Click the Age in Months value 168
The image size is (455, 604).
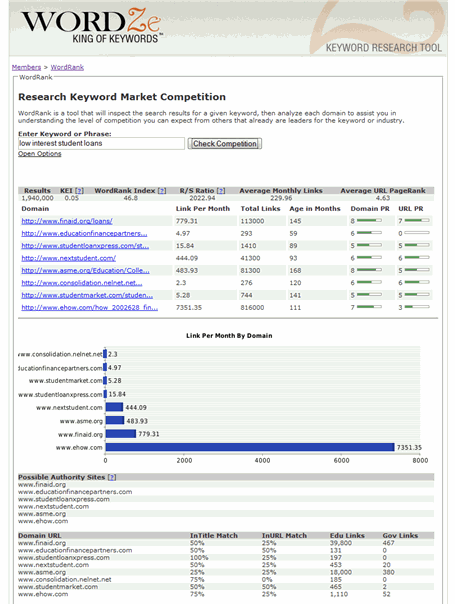(295, 270)
